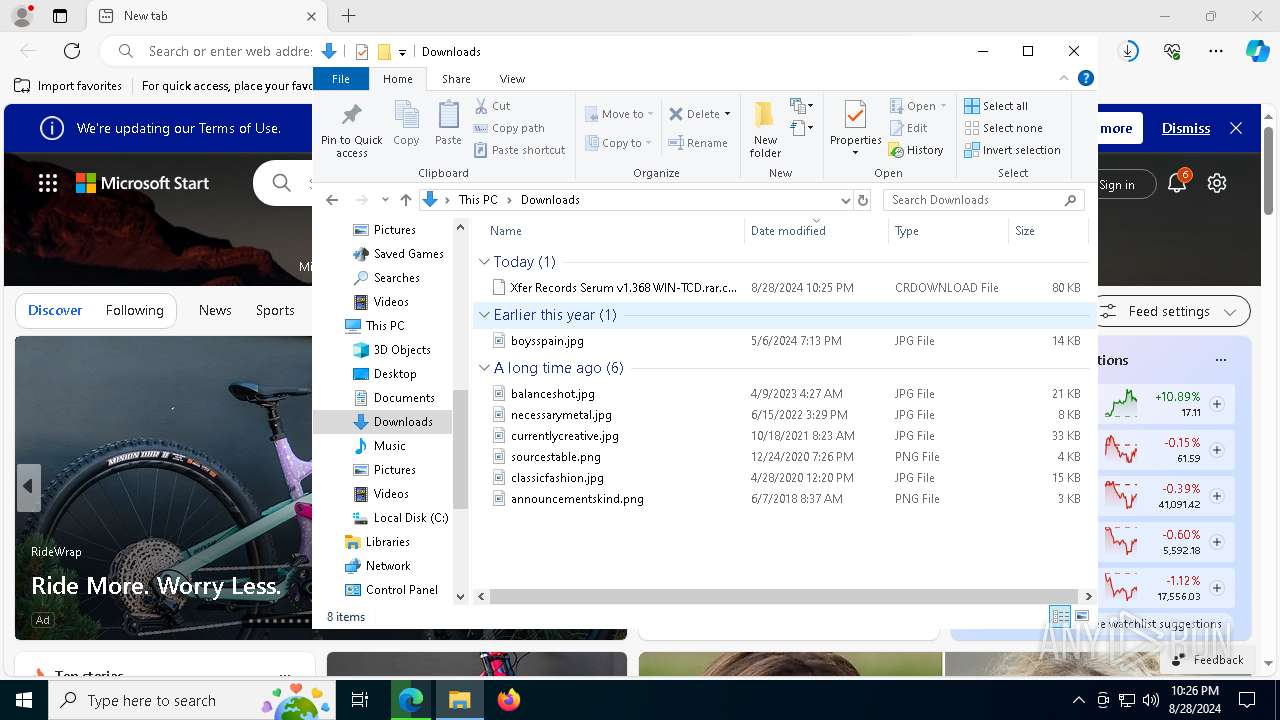This screenshot has width=1280, height=720.
Task: Click the file list horizontal scrollbar
Action: click(x=785, y=596)
